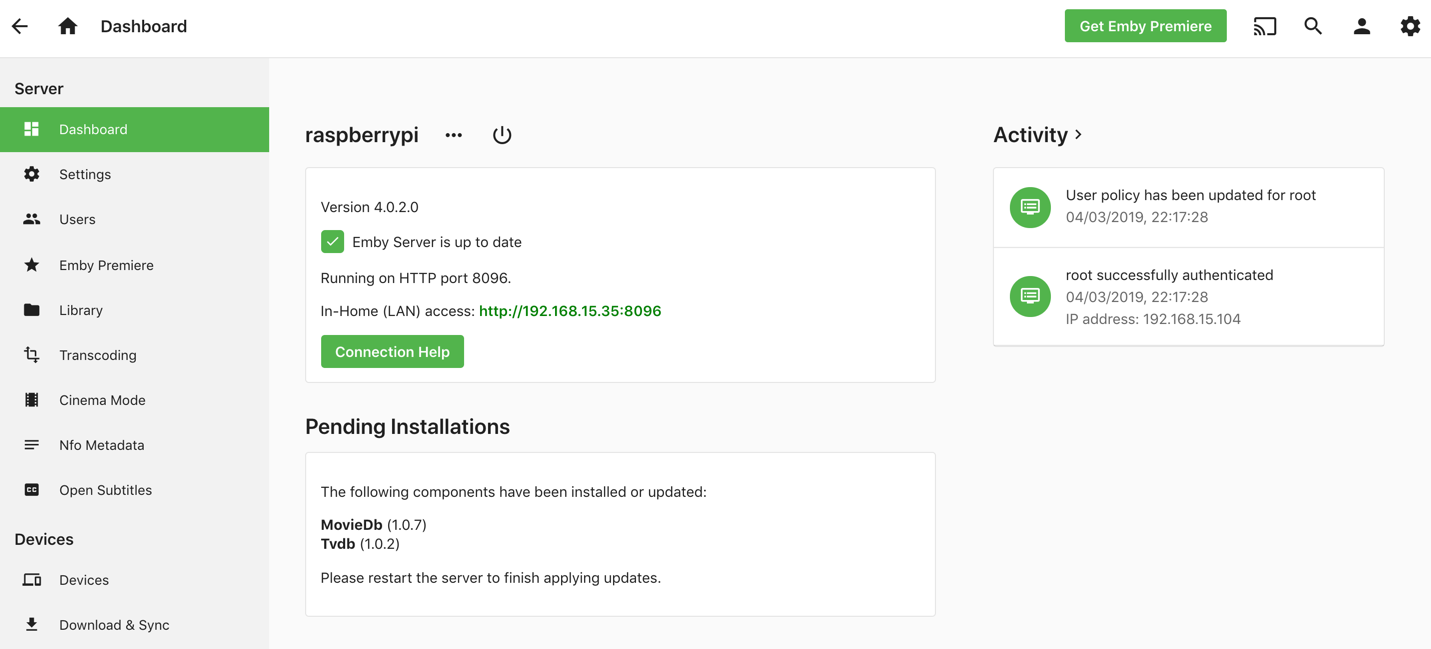Open the raspberrypi three-dot menu
Image resolution: width=1431 pixels, height=649 pixels.
click(x=454, y=135)
